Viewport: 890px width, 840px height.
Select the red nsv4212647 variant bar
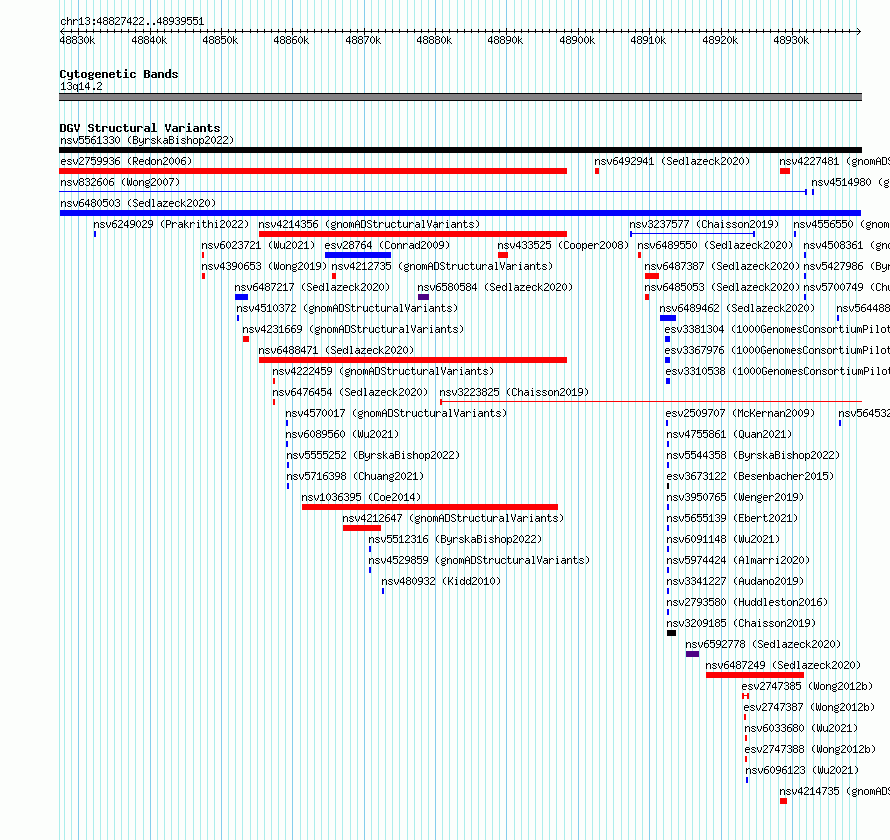point(362,528)
